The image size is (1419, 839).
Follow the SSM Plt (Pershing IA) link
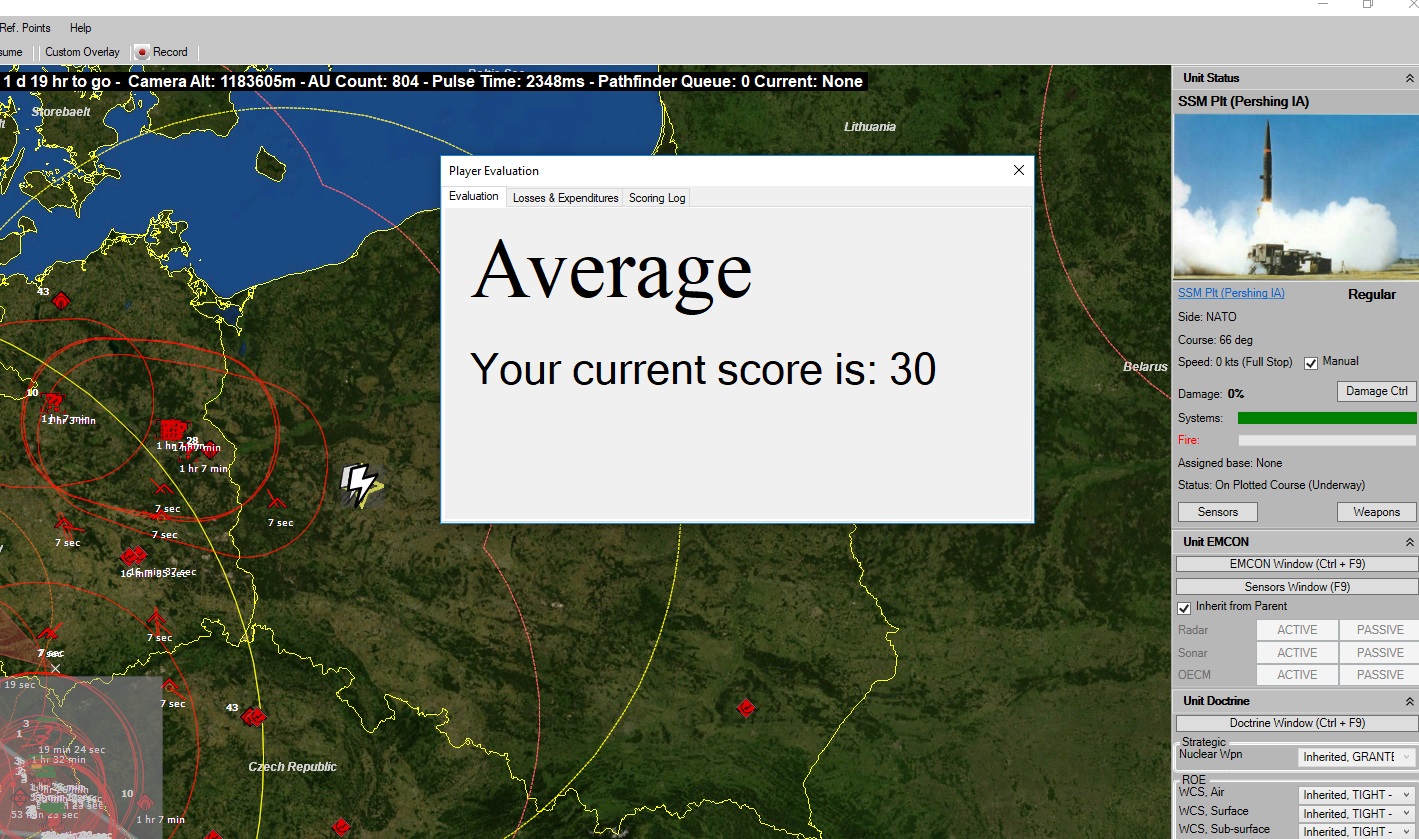point(1231,293)
